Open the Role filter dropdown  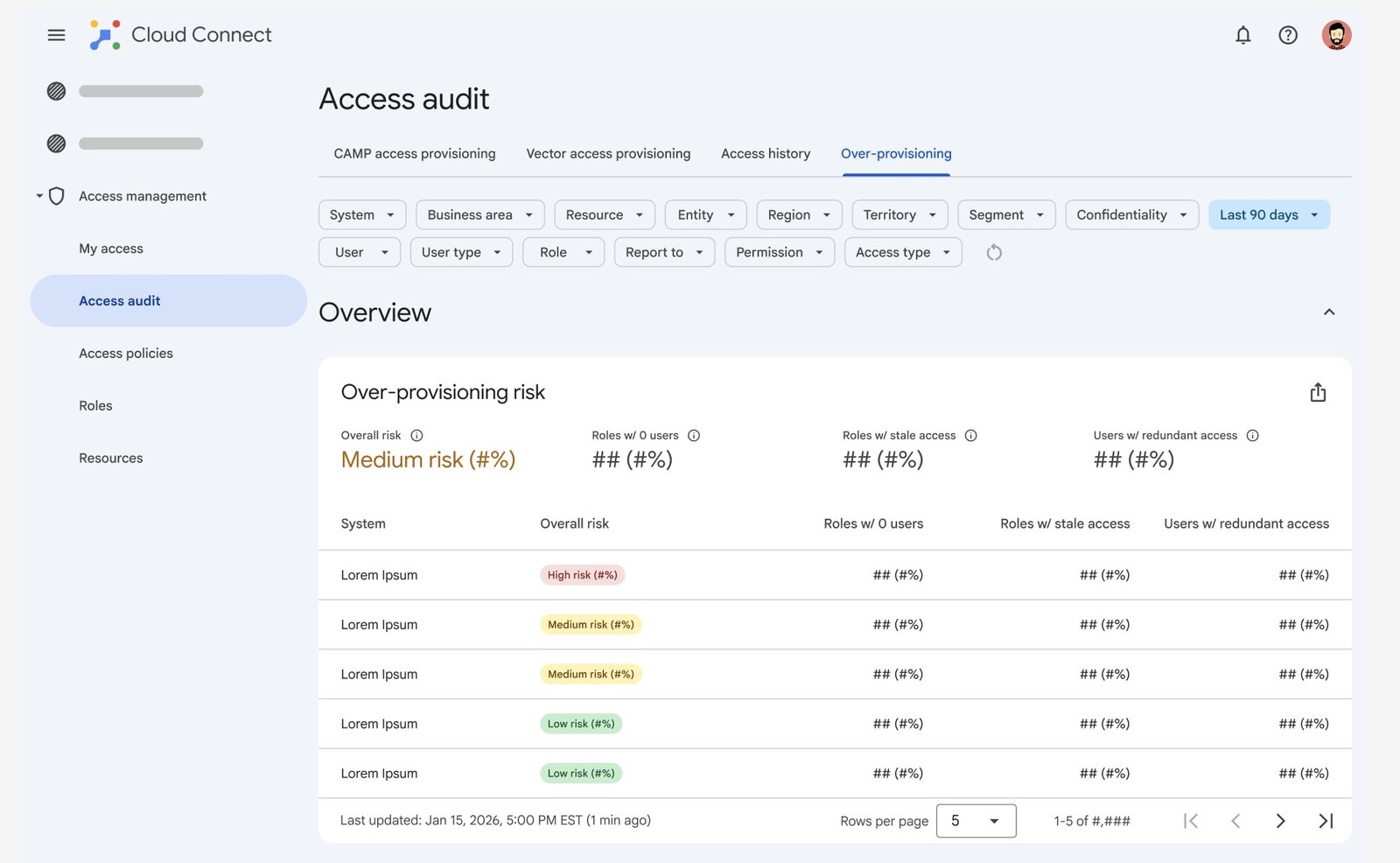pyautogui.click(x=563, y=252)
